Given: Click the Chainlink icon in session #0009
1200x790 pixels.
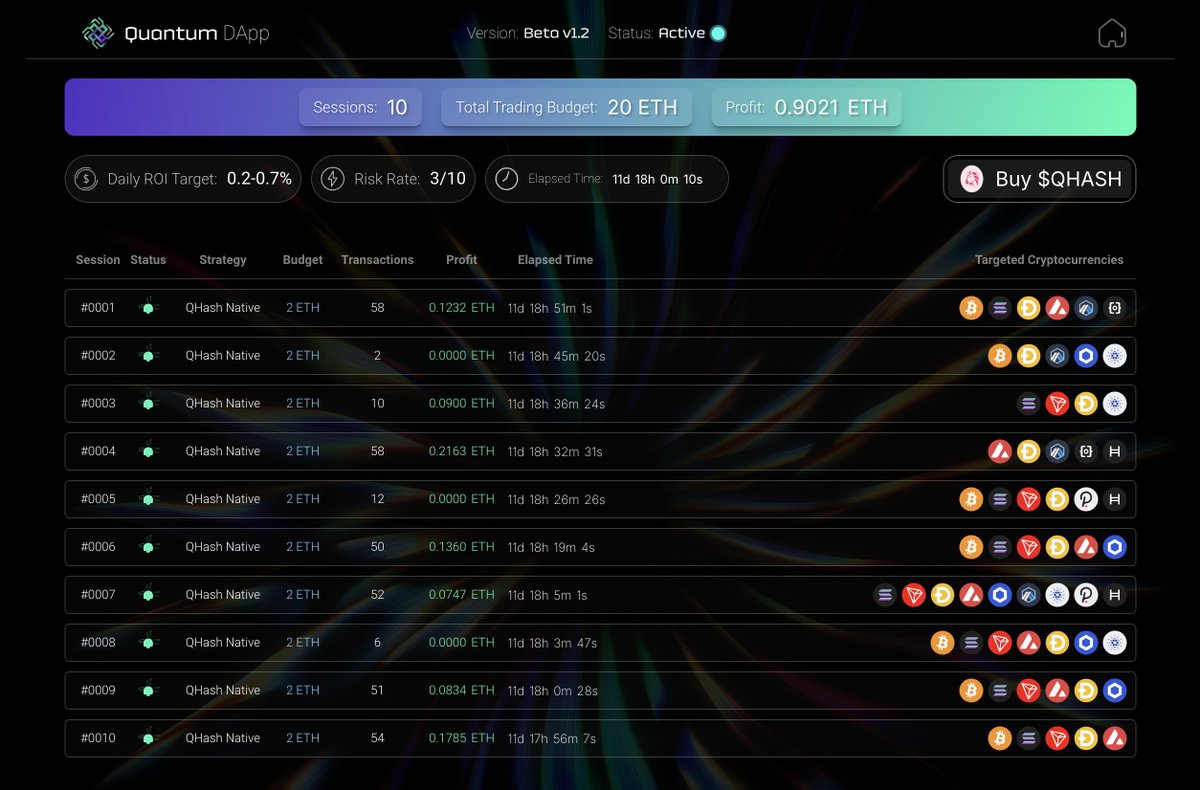Looking at the screenshot, I should (1115, 690).
